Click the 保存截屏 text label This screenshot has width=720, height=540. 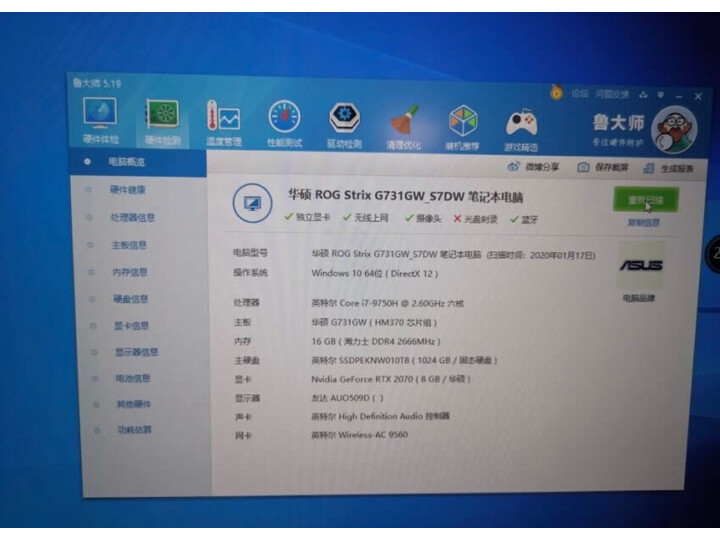(612, 168)
